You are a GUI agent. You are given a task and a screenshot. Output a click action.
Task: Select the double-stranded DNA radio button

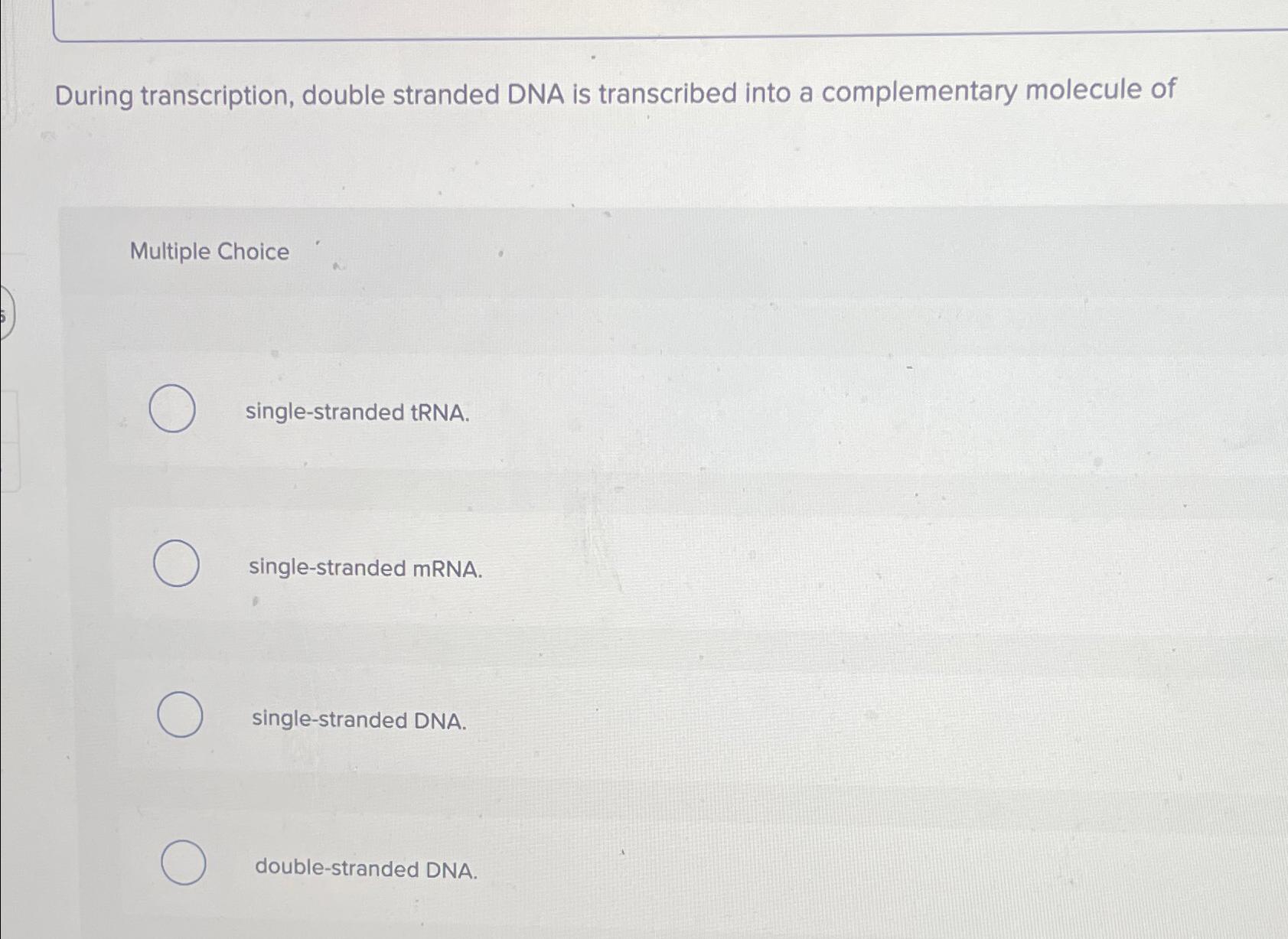point(184,864)
